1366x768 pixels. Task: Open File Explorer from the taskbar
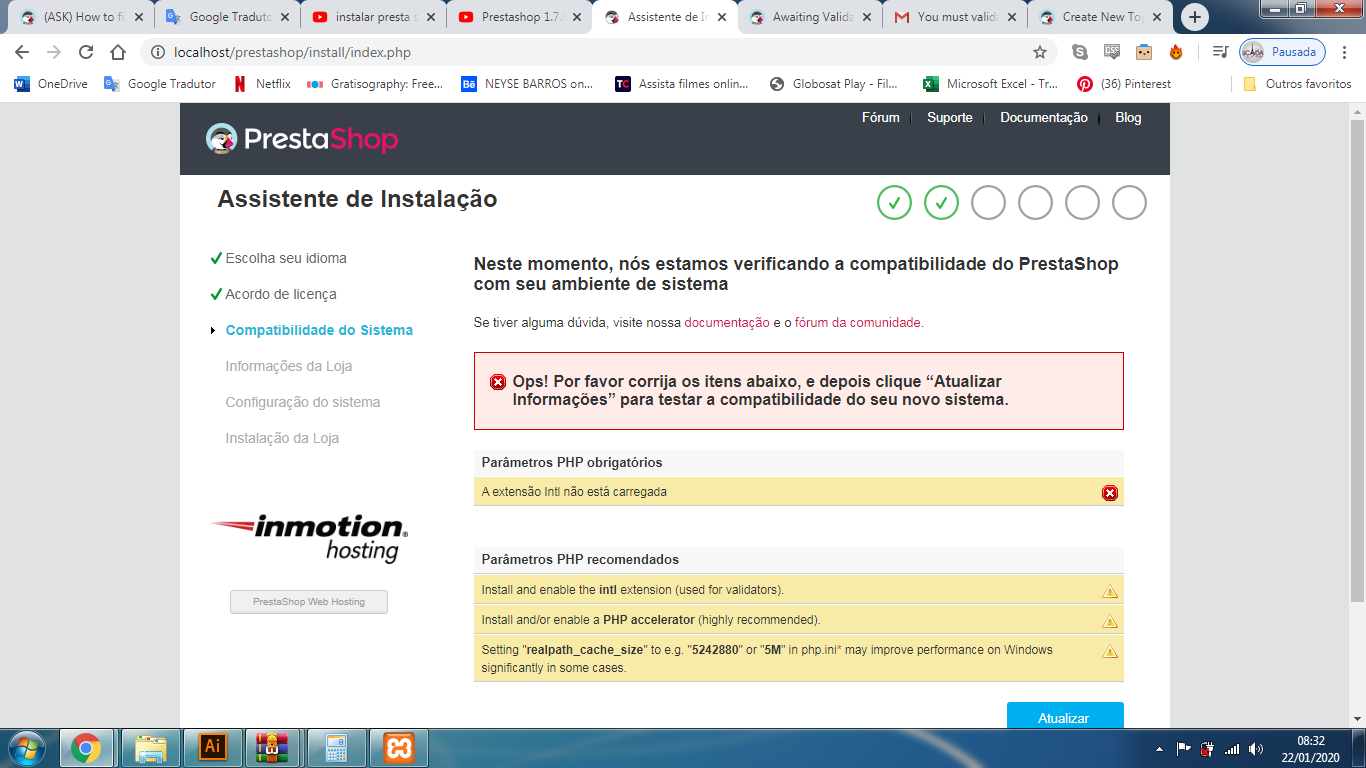(150, 748)
